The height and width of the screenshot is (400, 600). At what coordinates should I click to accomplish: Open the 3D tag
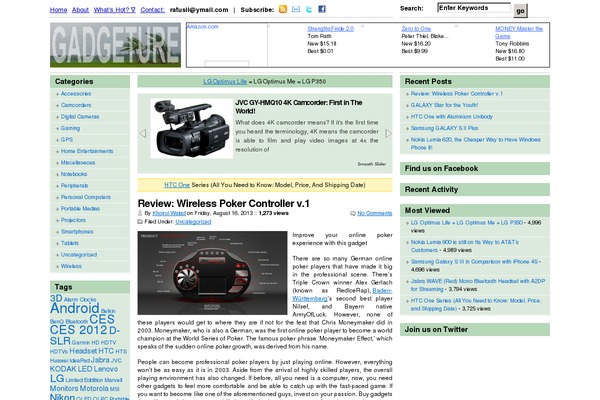(x=56, y=298)
